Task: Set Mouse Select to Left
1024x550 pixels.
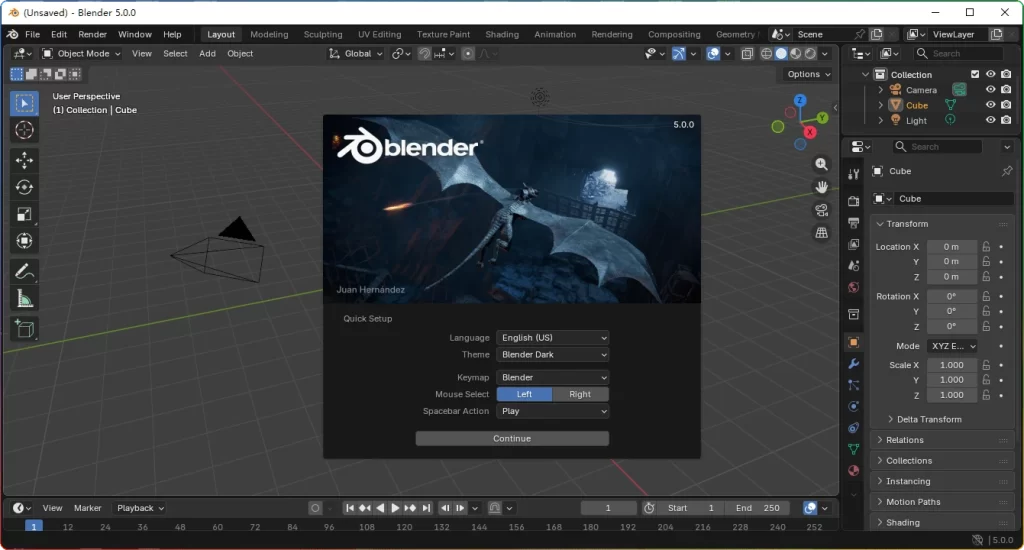Action: pos(524,394)
